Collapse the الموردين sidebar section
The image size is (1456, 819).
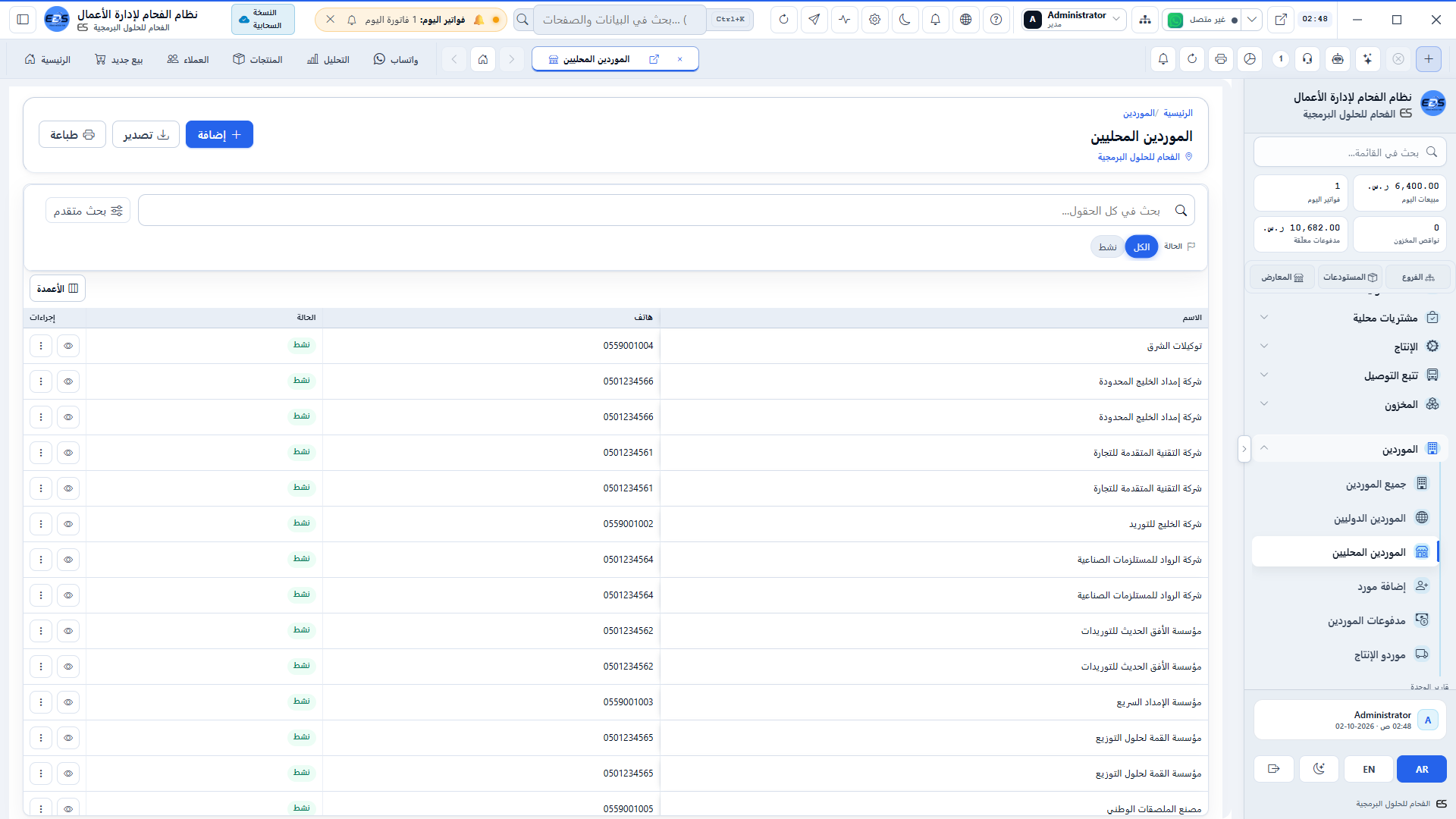tap(1350, 449)
